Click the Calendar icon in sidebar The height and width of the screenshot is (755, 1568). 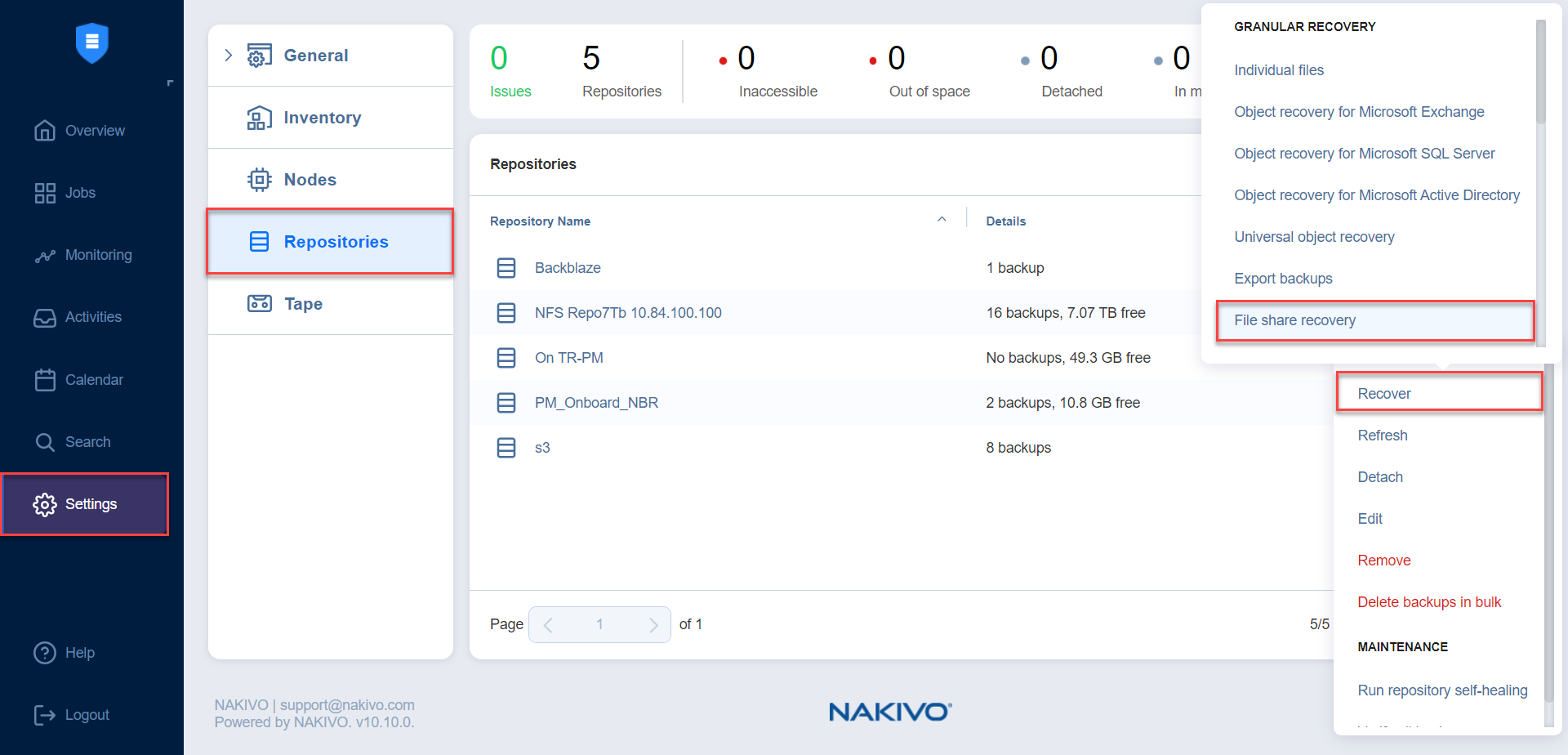point(45,380)
